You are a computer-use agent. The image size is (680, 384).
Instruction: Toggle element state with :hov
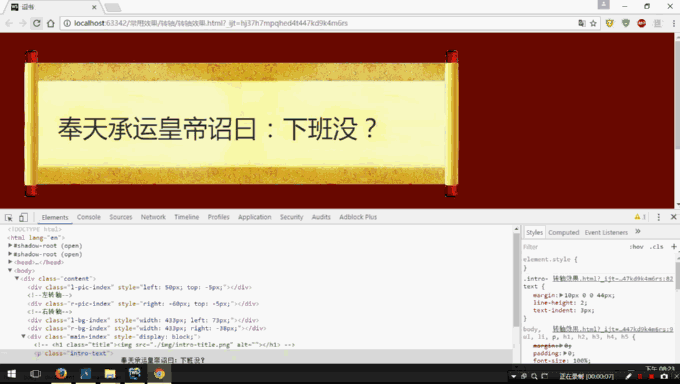[x=636, y=247]
